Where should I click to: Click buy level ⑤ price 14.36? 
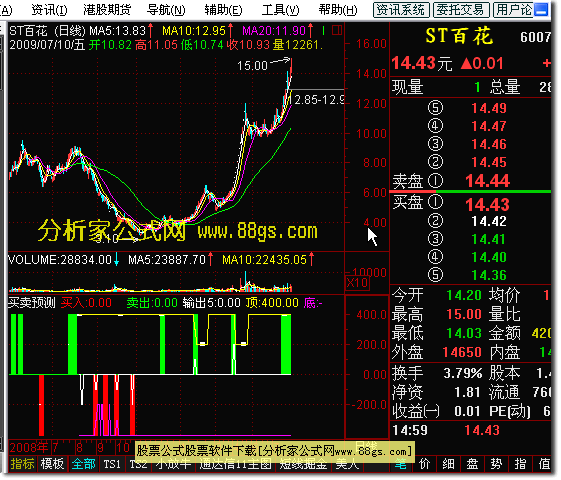489,275
